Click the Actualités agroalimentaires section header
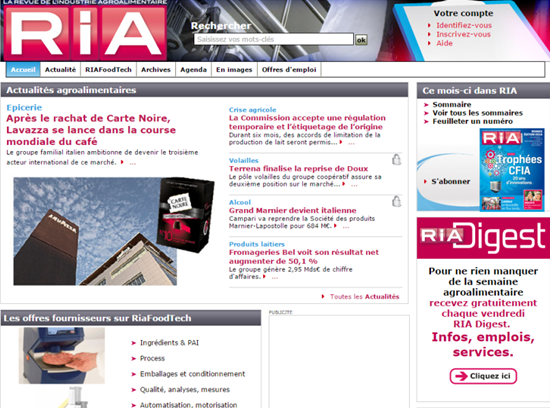 (204, 90)
